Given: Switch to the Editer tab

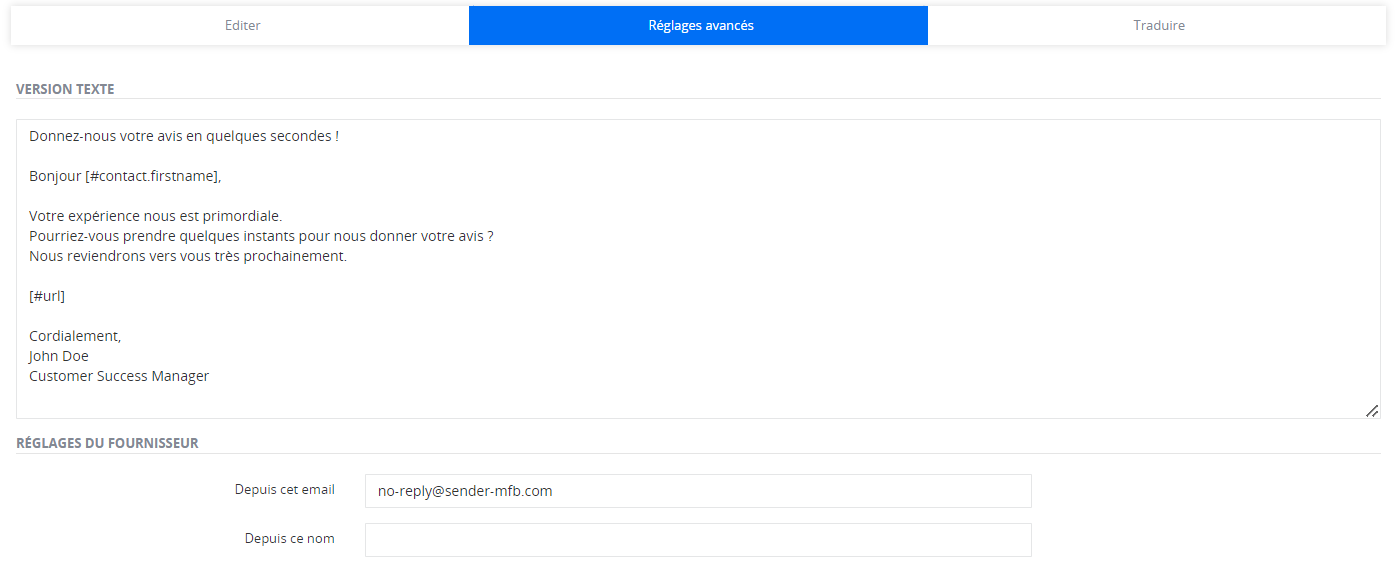Looking at the screenshot, I should coord(242,26).
